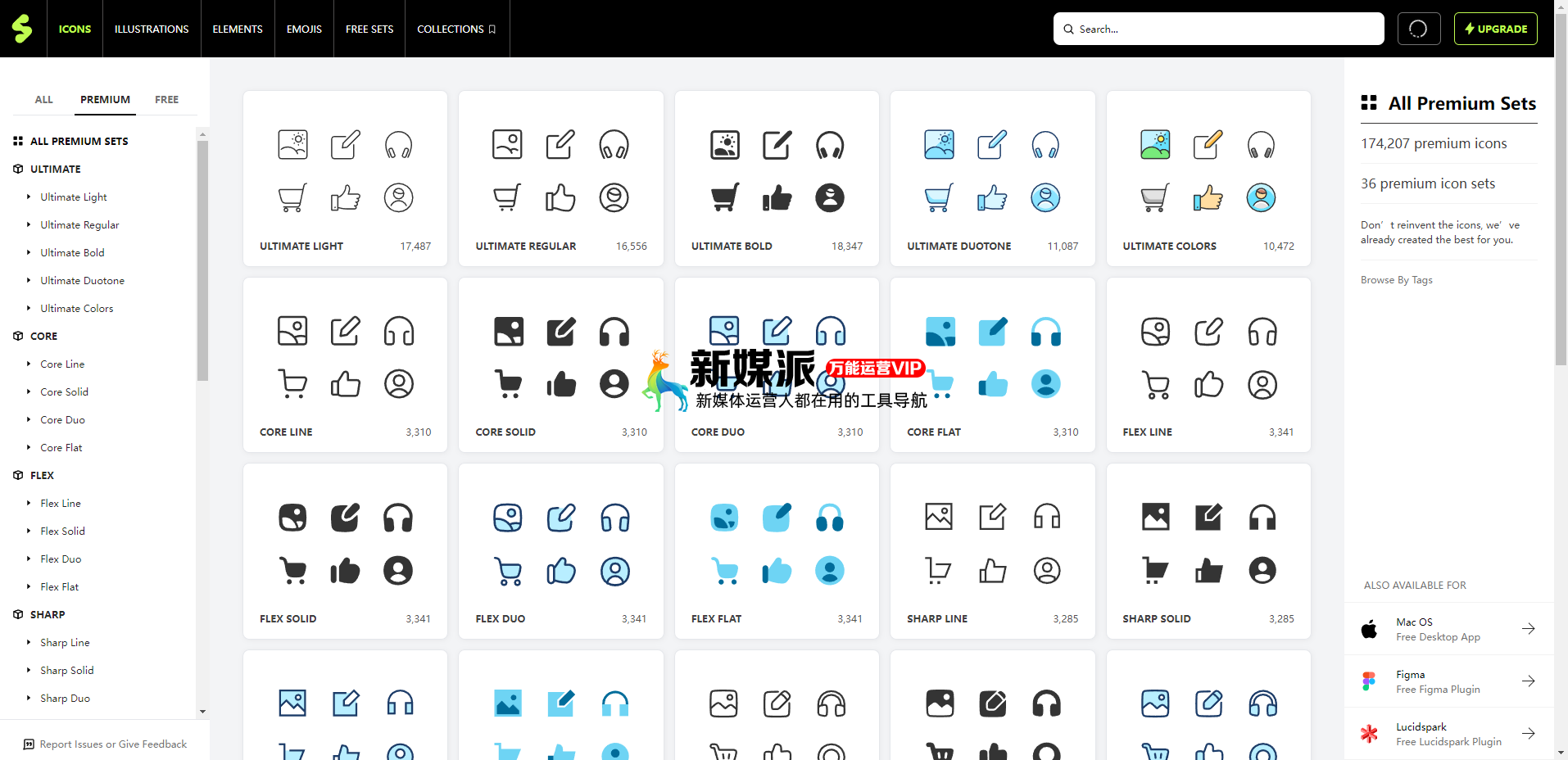Viewport: 1568px width, 760px height.
Task: Click into the Search field
Action: tap(1218, 29)
